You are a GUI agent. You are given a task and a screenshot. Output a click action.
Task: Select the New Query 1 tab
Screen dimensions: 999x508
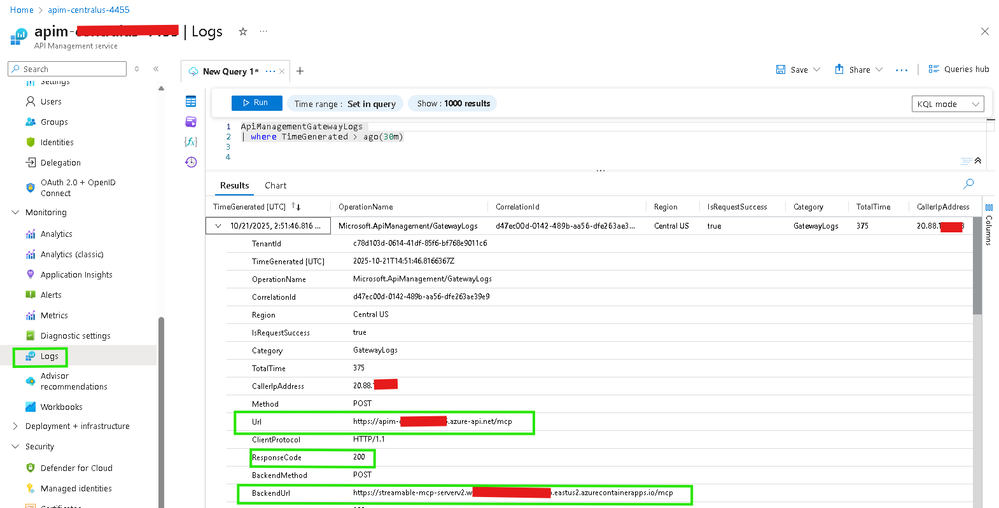point(230,71)
